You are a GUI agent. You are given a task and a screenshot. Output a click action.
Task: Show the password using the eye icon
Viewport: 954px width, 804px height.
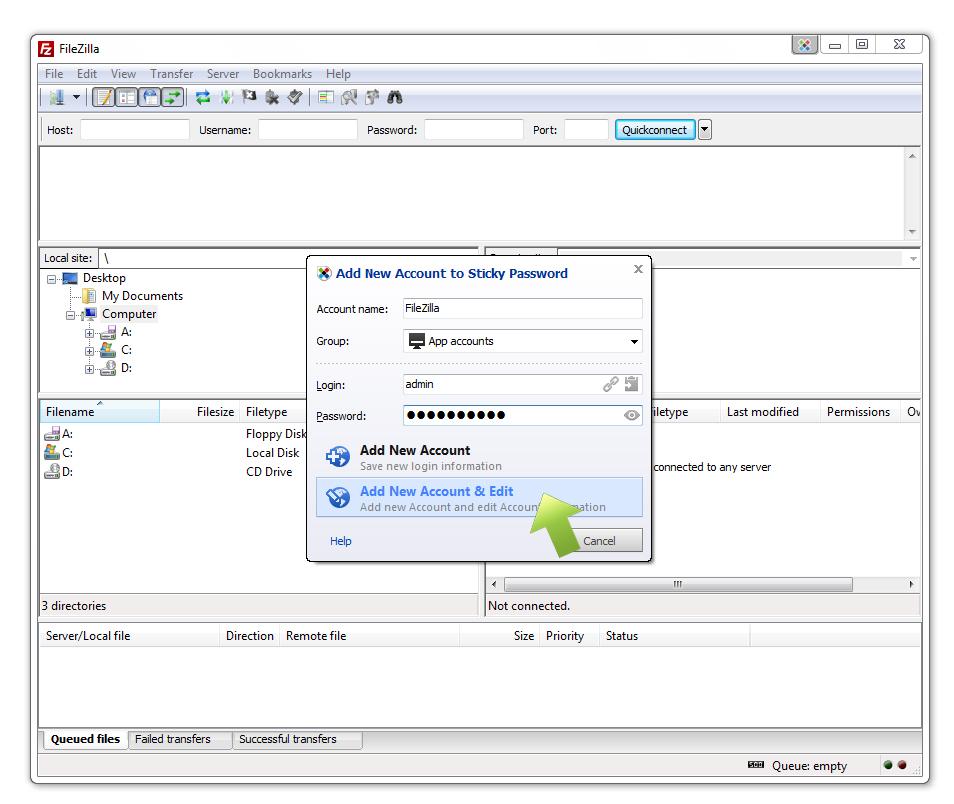click(x=632, y=415)
